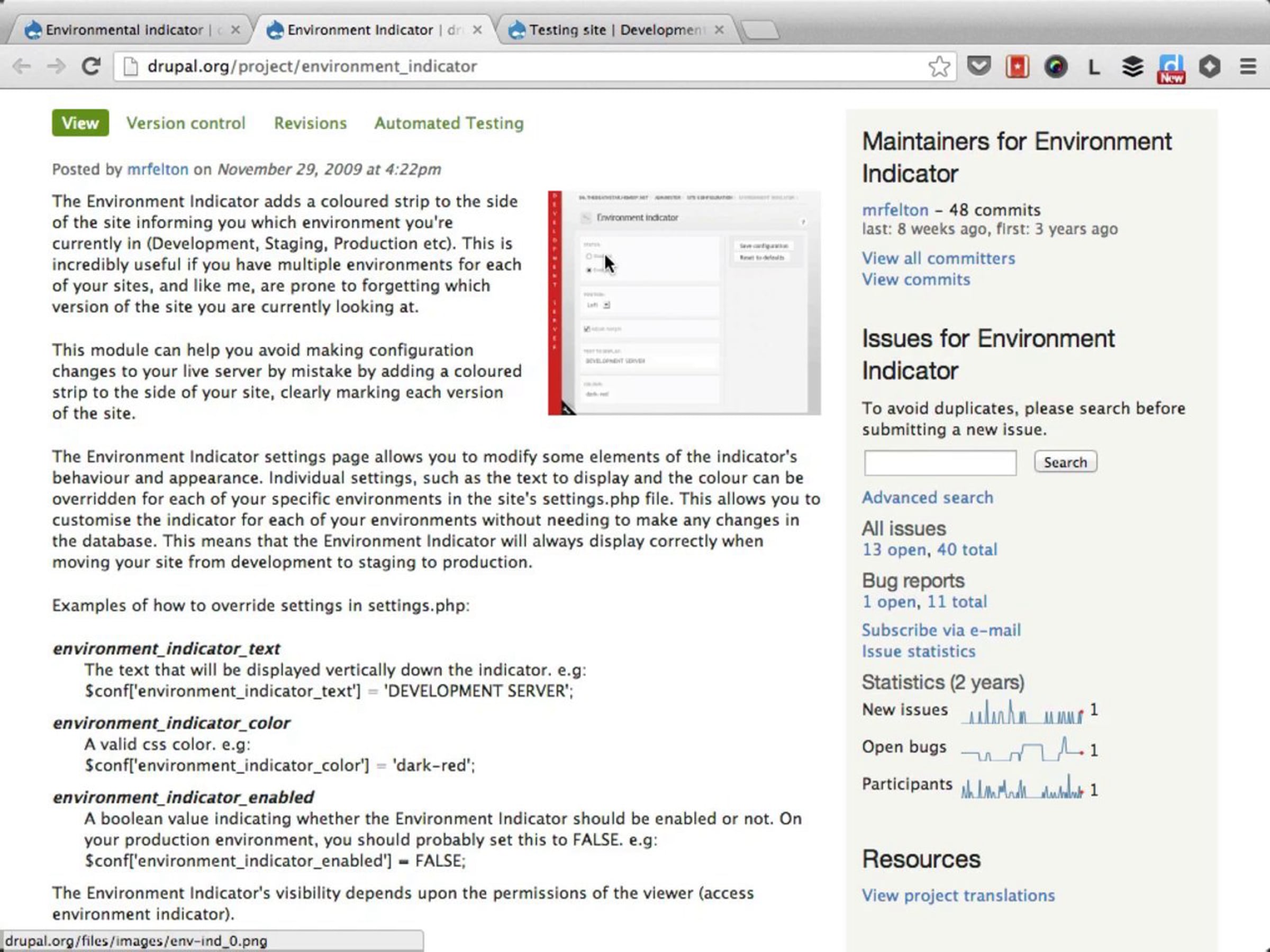Click the 'Statistics (2 years)' heading
This screenshot has width=1270, height=952.
(x=943, y=682)
